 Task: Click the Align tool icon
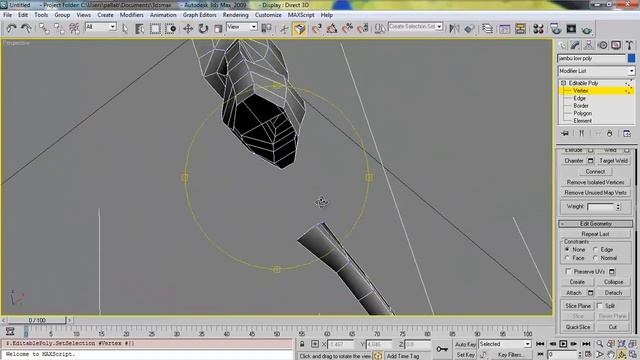click(x=469, y=28)
